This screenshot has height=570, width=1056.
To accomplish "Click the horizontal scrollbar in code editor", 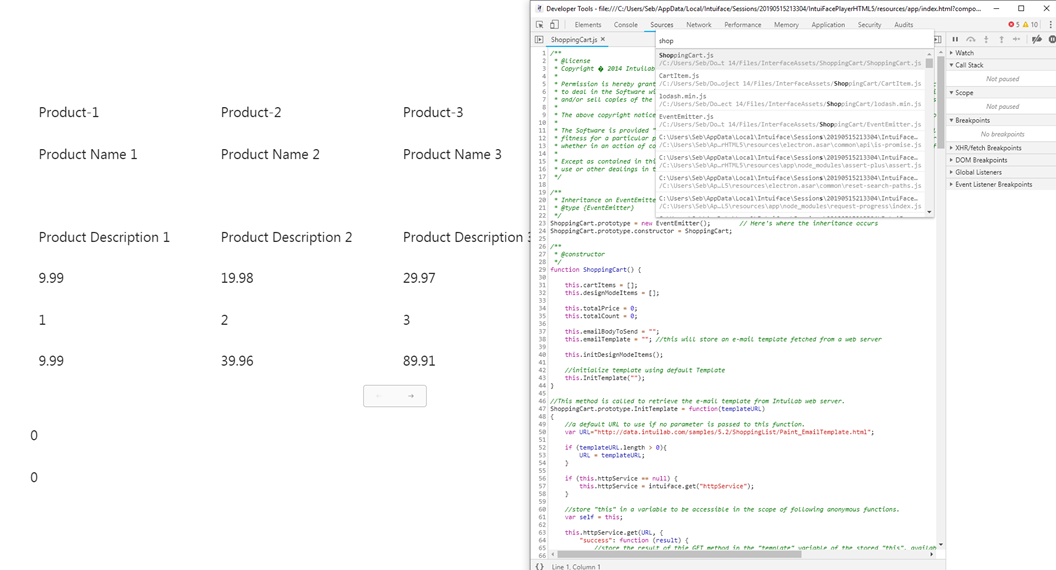I will [x=680, y=554].
